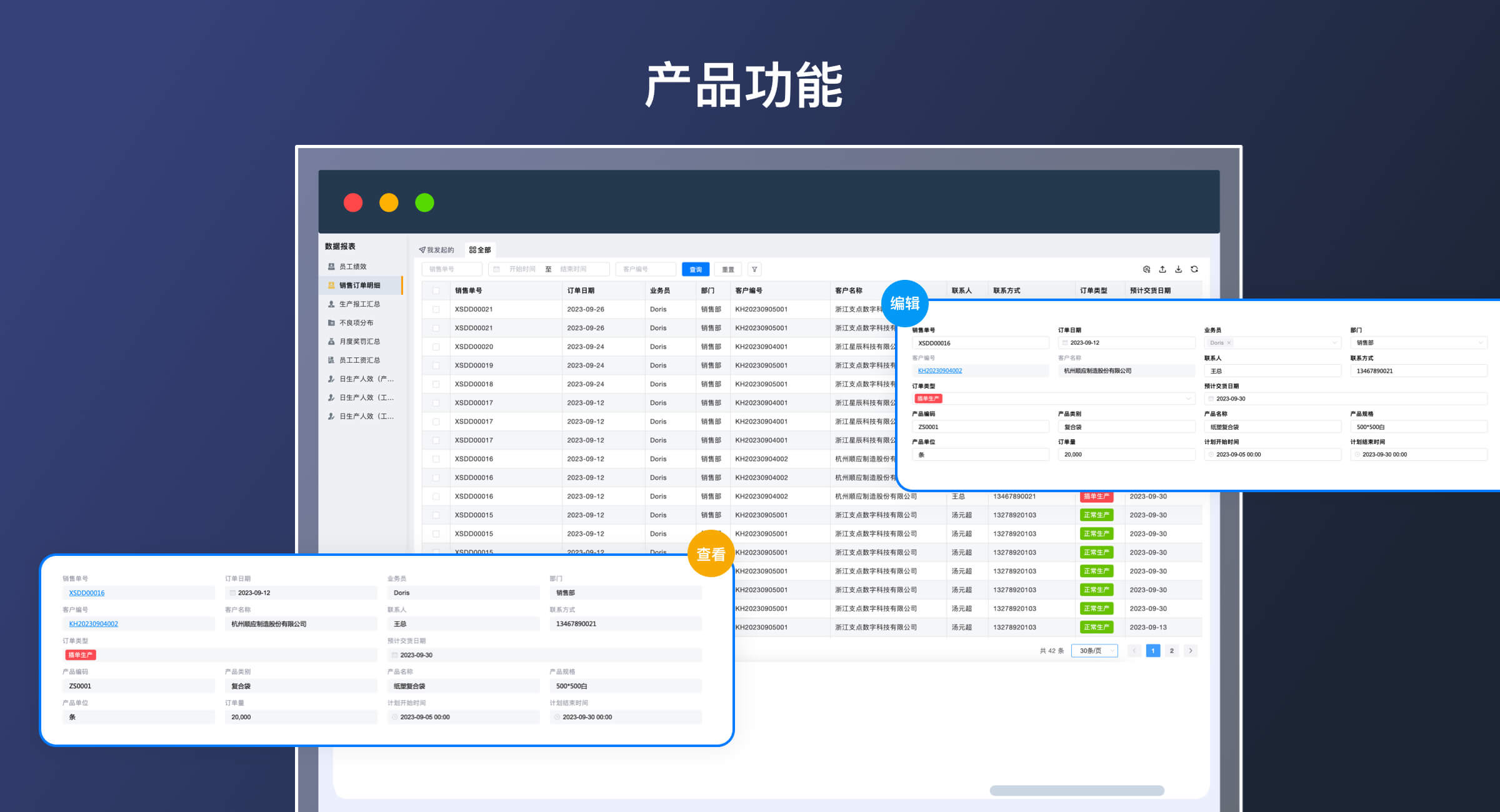Click the 销售单号 search input field
Image resolution: width=1500 pixels, height=812 pixels.
(451, 269)
